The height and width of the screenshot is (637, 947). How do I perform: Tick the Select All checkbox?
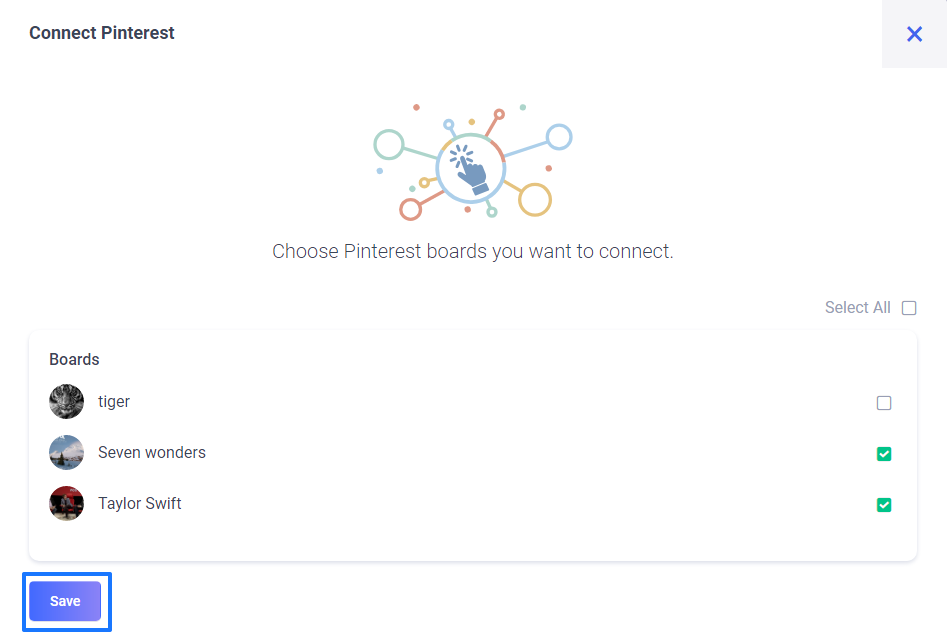[x=909, y=308]
